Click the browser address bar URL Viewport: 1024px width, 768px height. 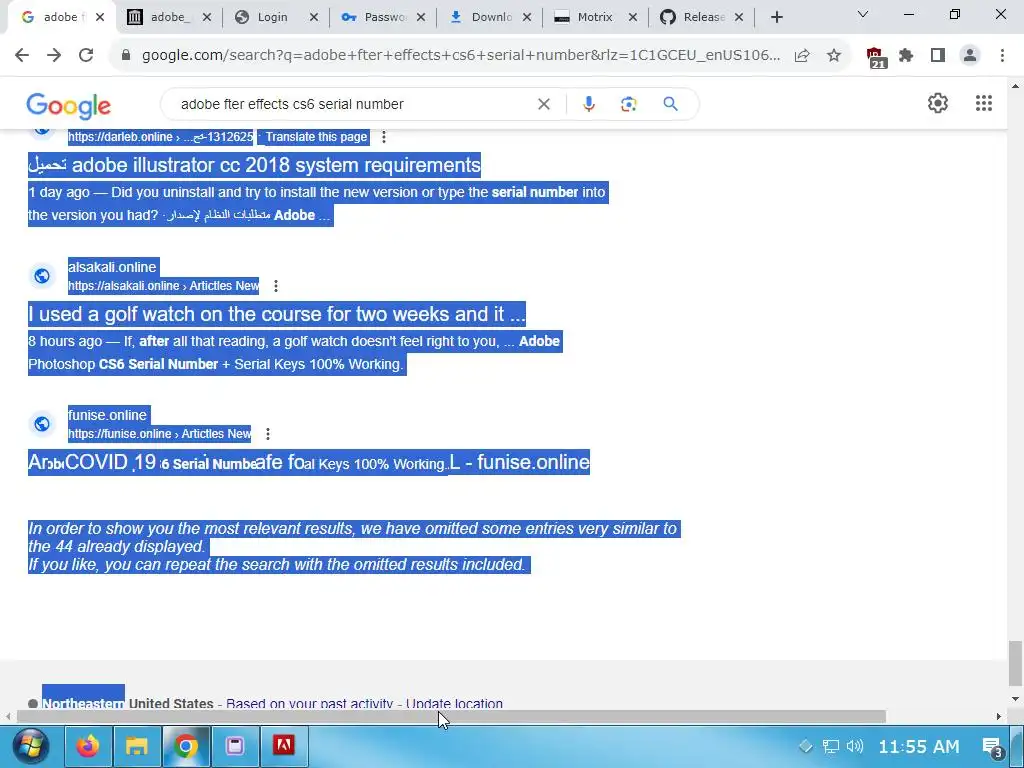[460, 56]
